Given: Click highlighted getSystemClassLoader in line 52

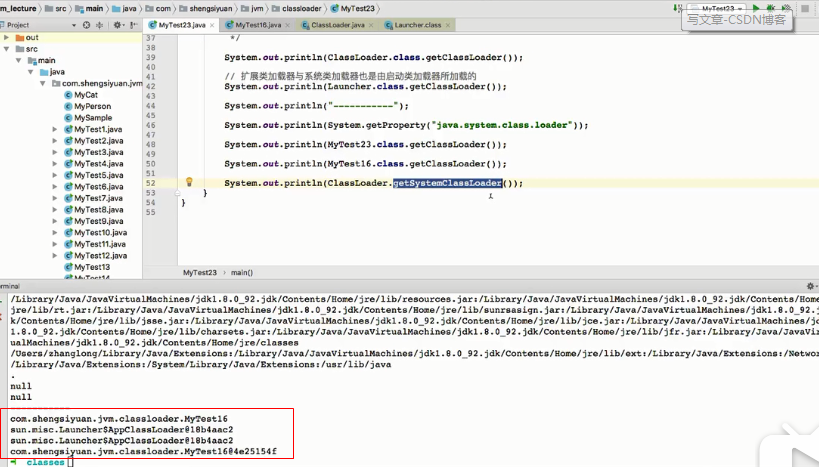Looking at the screenshot, I should [448, 183].
